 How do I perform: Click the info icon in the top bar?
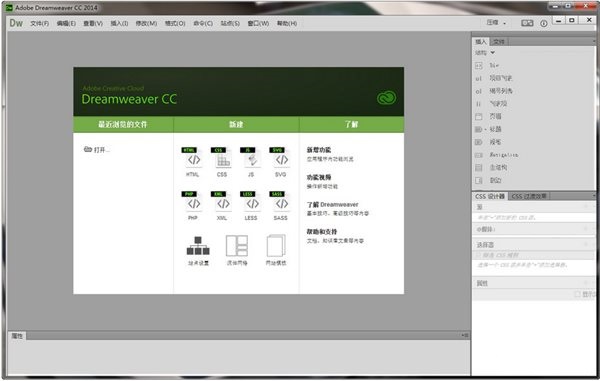click(x=544, y=23)
